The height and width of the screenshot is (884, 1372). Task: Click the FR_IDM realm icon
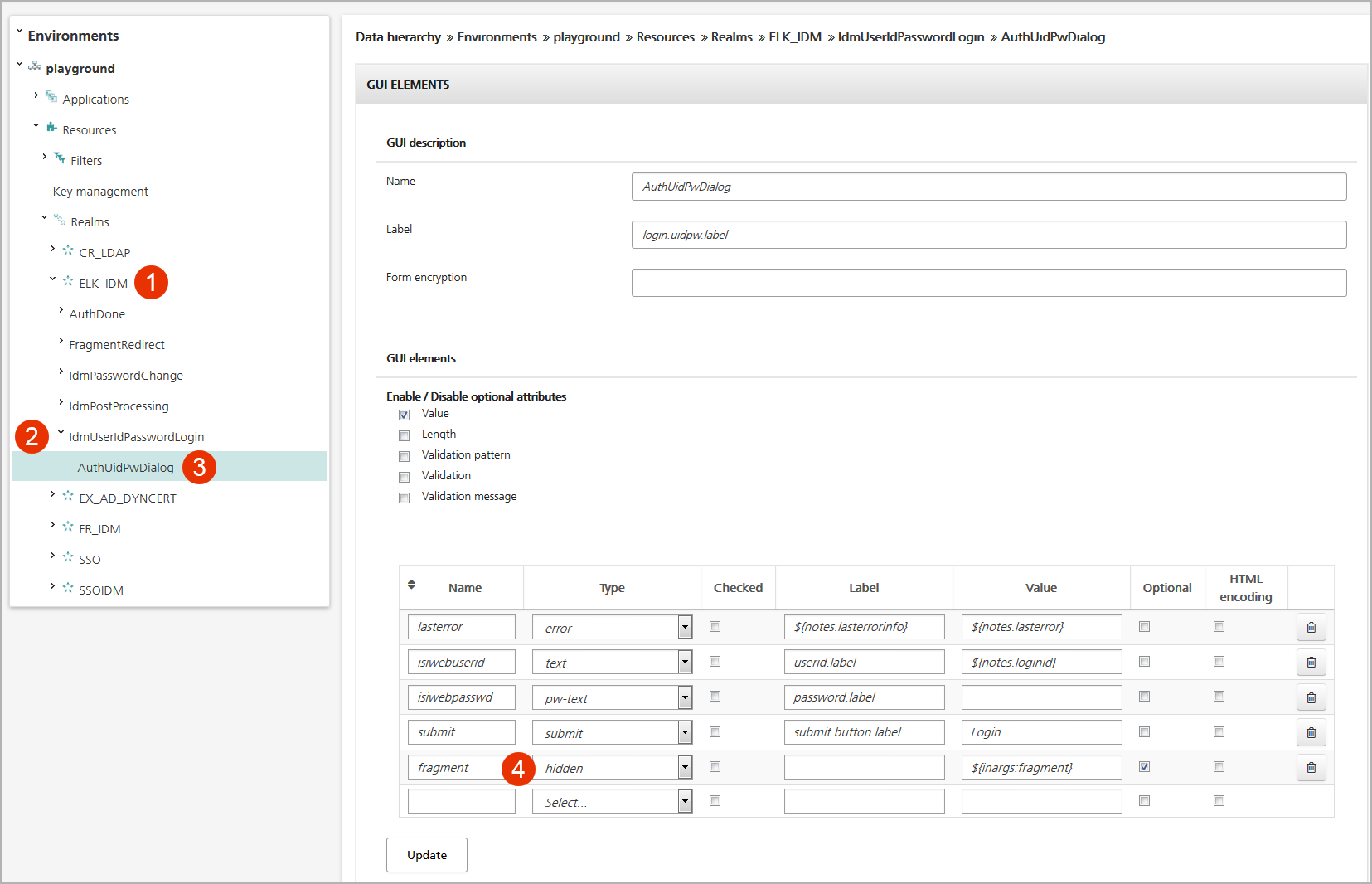(68, 527)
